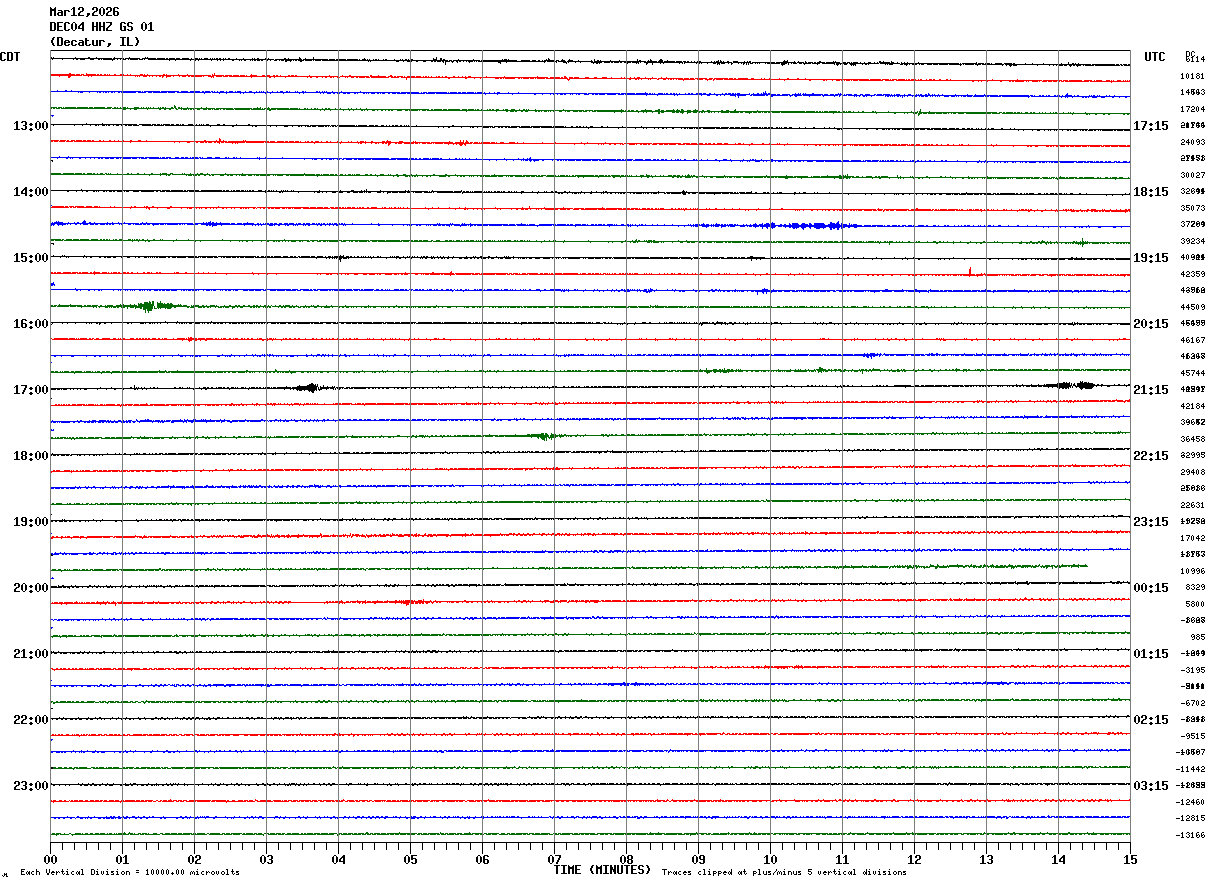Click the 21:00 CDT hour label
Image resolution: width=1210 pixels, height=886 pixels.
point(31,654)
